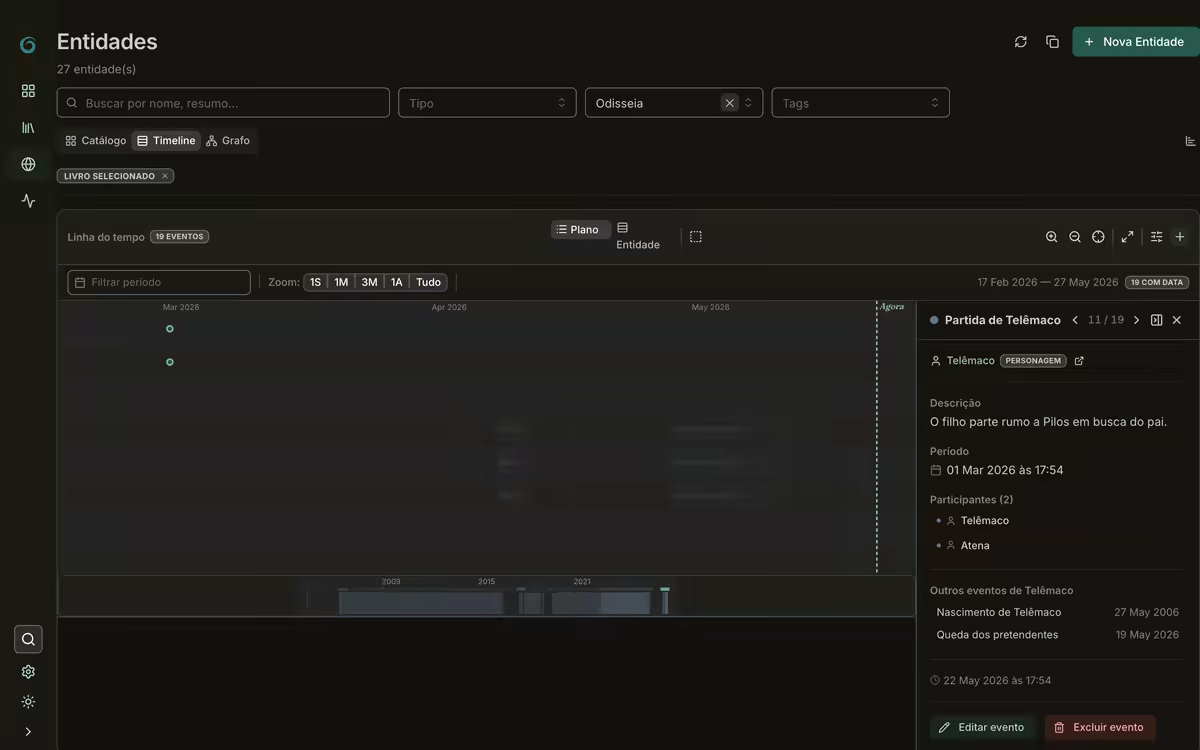Create a Nova Entidade
This screenshot has height=750, width=1200.
1136,42
